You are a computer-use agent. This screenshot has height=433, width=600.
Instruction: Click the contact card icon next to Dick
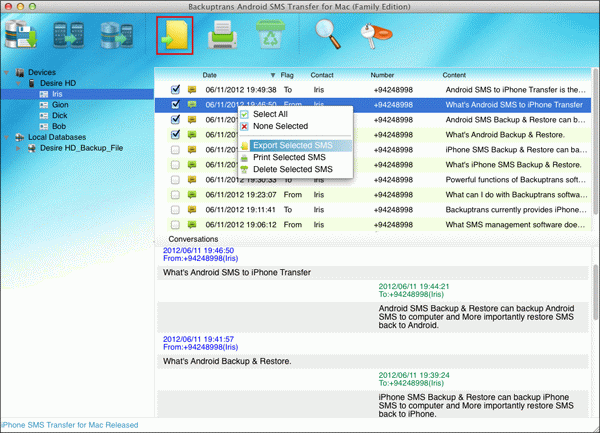point(44,116)
